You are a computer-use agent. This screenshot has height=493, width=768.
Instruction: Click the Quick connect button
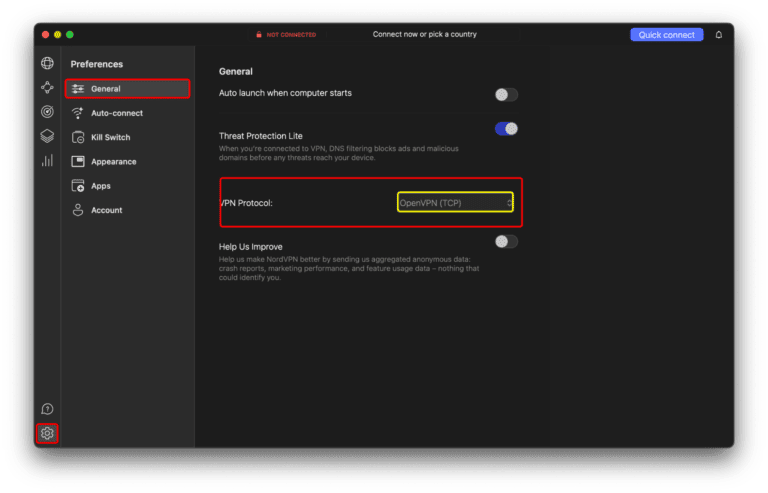pyautogui.click(x=666, y=35)
